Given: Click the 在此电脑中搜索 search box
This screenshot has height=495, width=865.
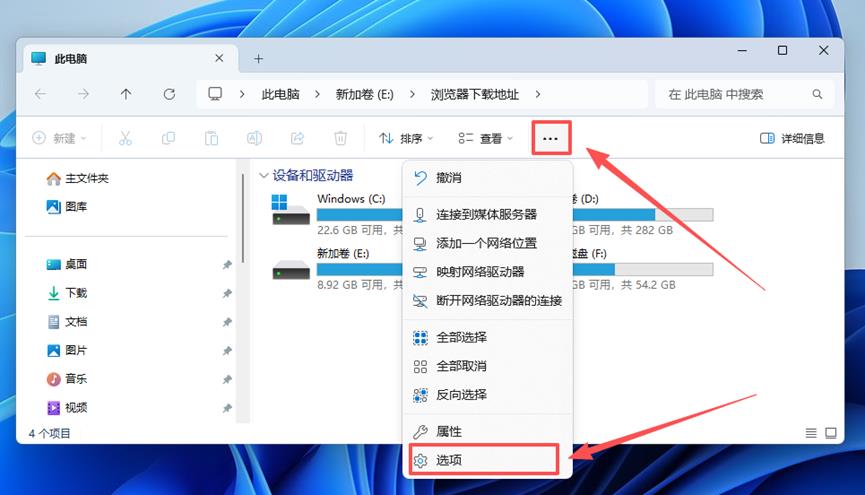Looking at the screenshot, I should [745, 94].
